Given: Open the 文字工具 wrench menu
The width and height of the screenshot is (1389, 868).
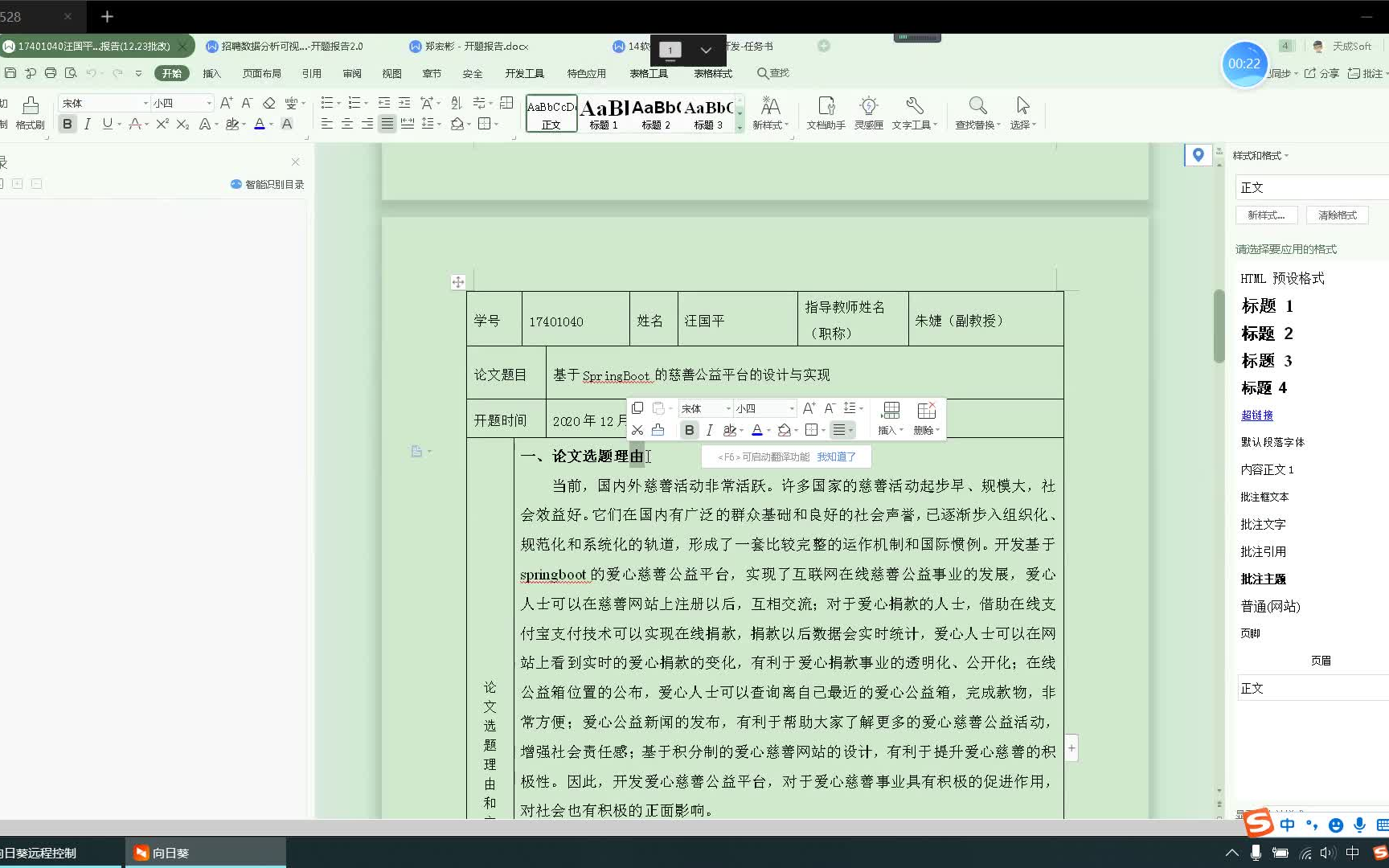Looking at the screenshot, I should 915,113.
